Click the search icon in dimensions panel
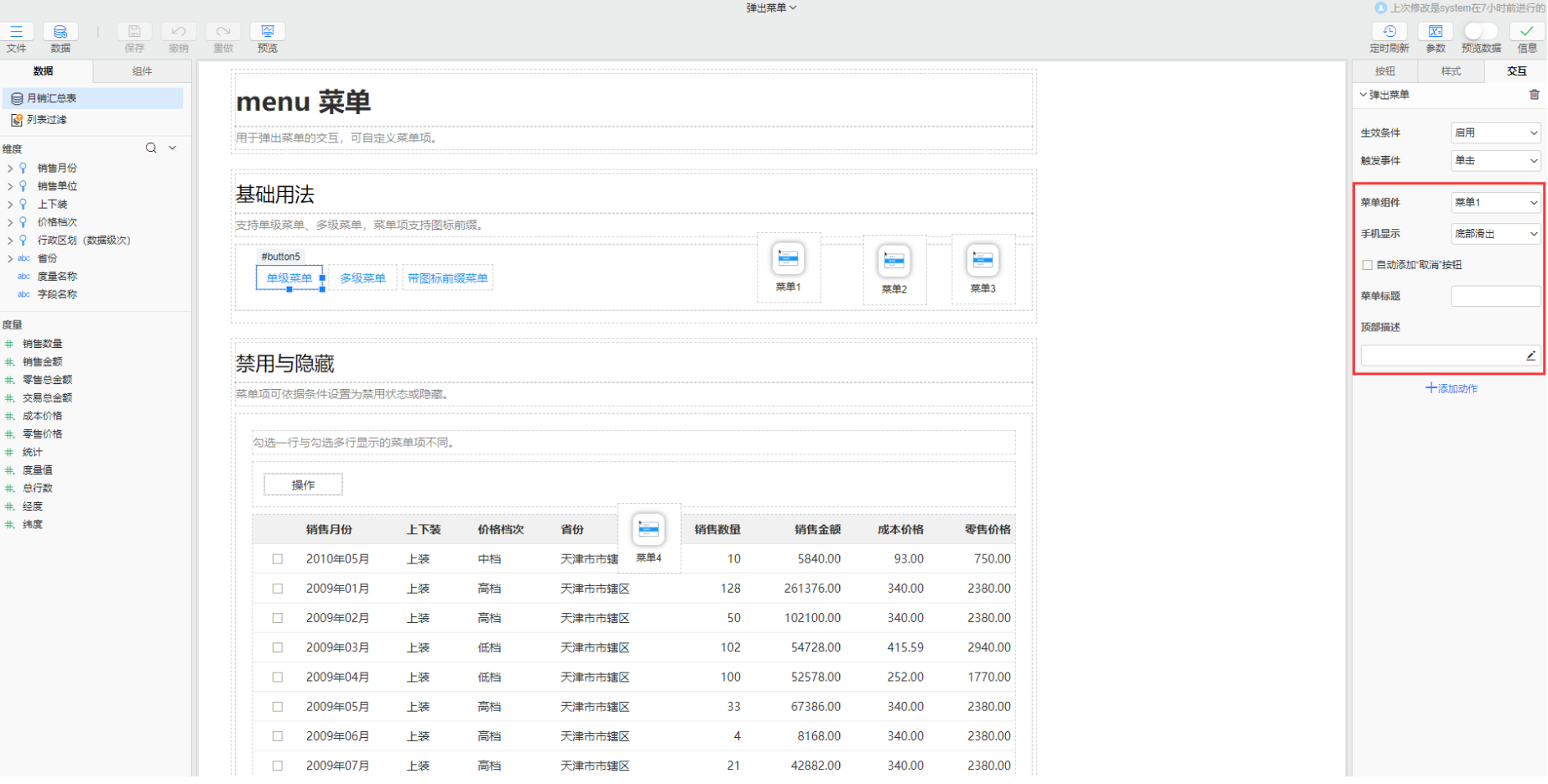Image resolution: width=1548 pixels, height=784 pixels. point(151,148)
